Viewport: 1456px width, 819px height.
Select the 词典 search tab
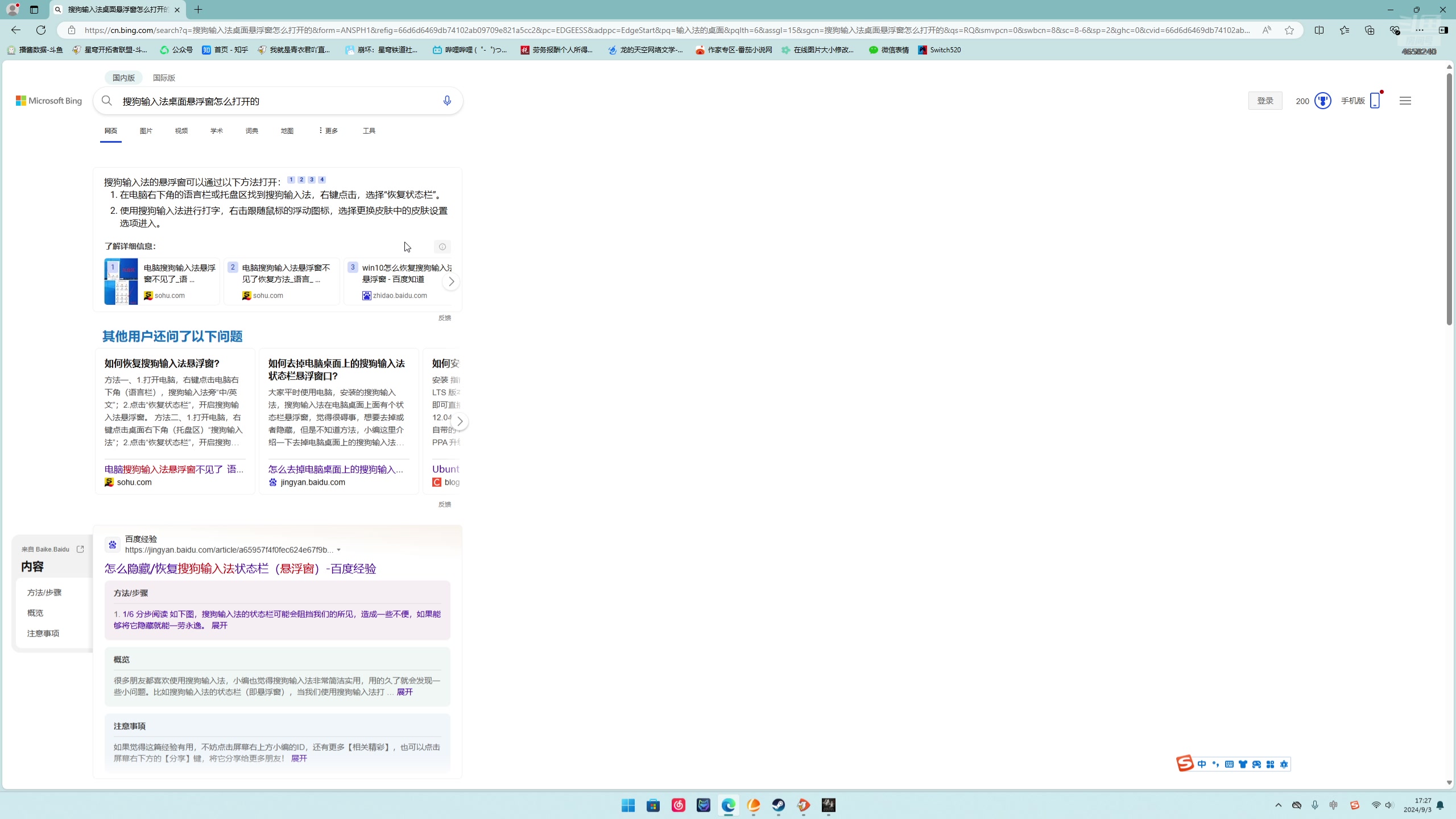click(252, 131)
